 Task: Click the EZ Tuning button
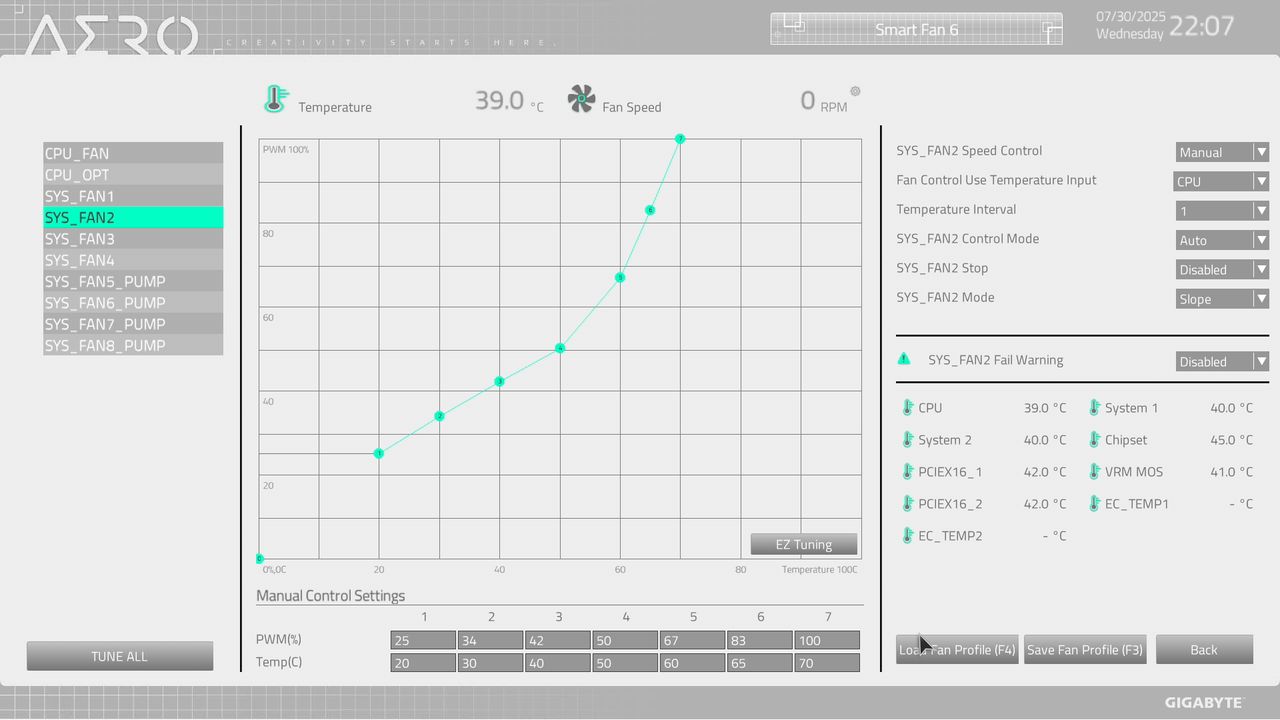[x=804, y=544]
